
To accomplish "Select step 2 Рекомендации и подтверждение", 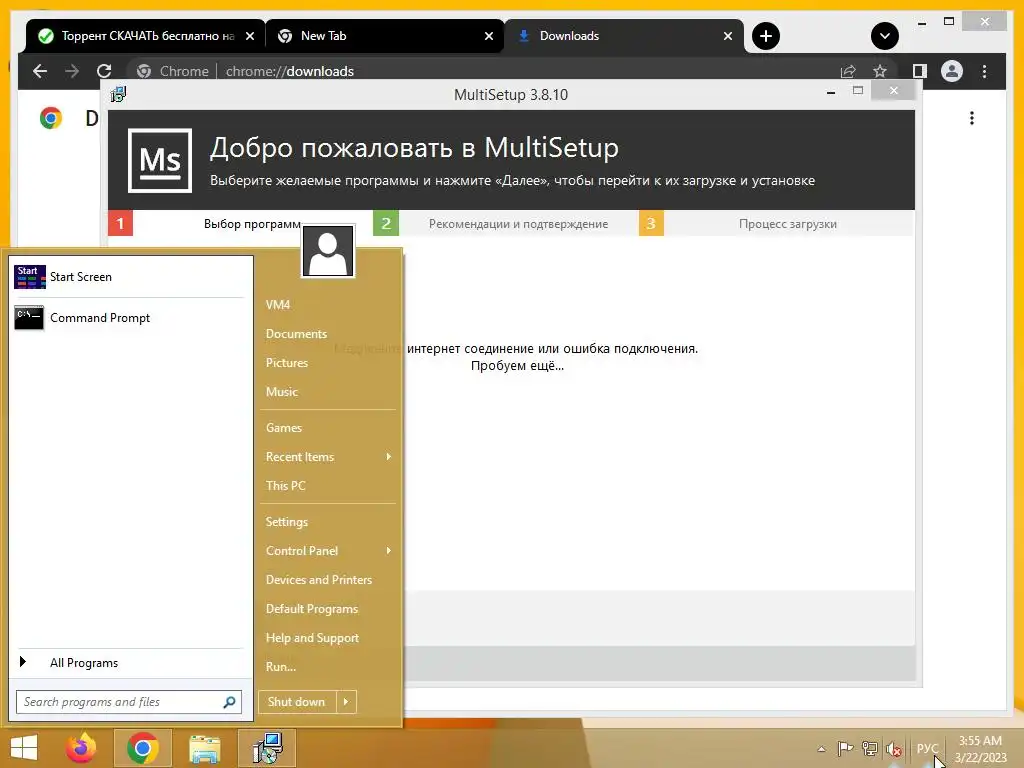I will click(x=505, y=224).
